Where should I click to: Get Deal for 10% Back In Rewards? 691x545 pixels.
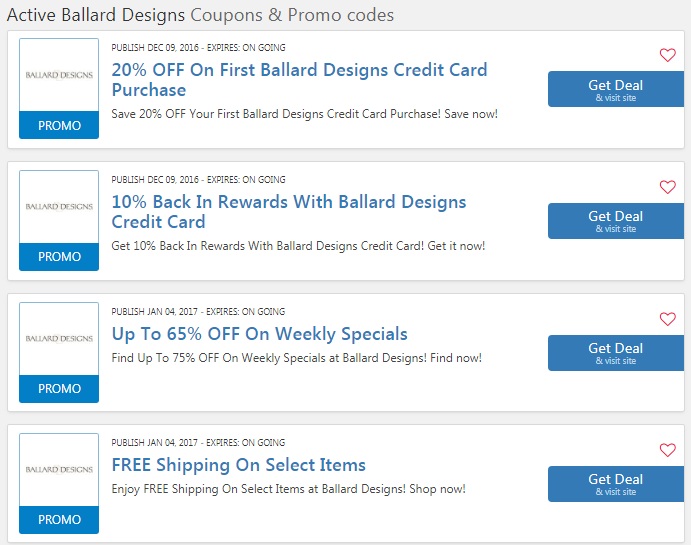click(x=616, y=221)
